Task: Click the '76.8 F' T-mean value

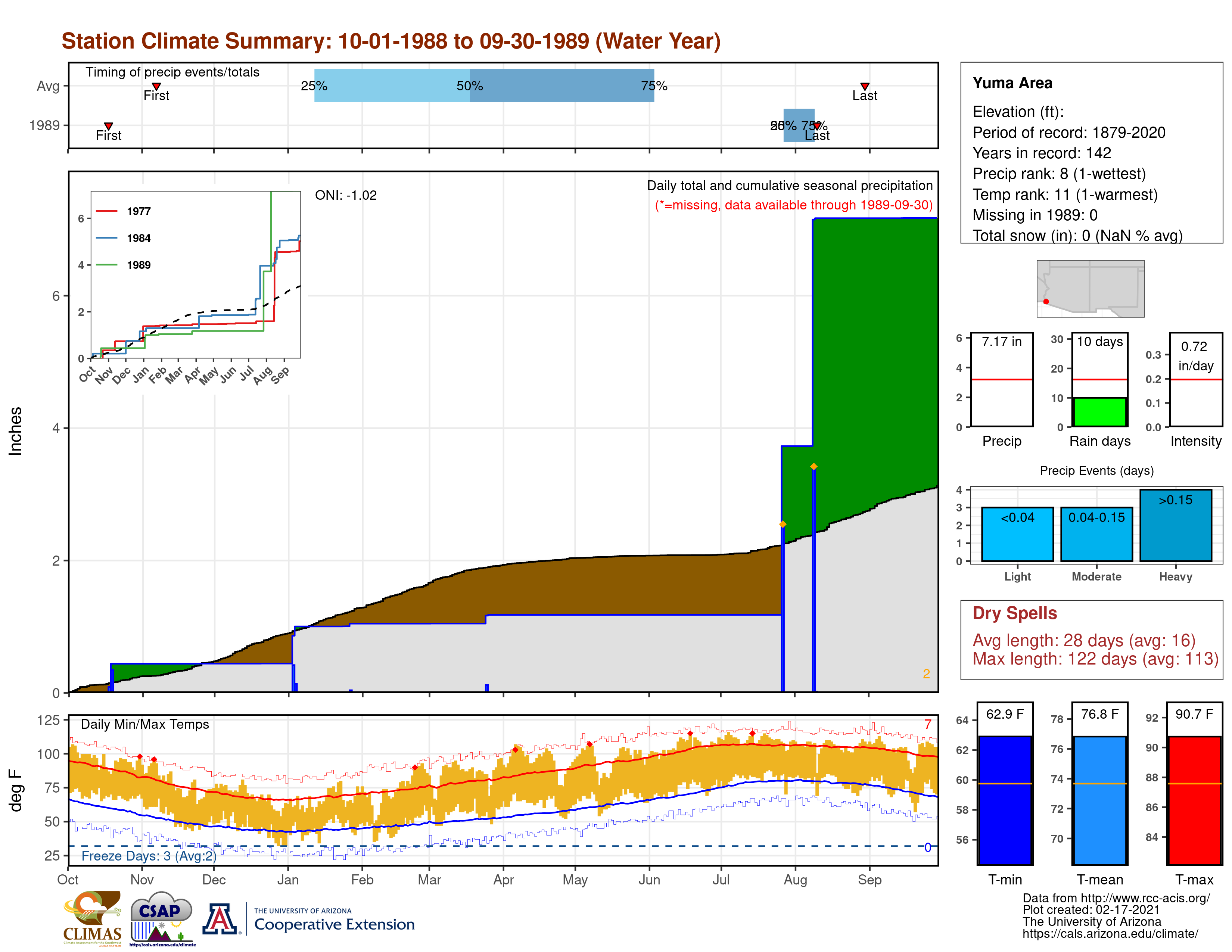Action: (x=1099, y=714)
